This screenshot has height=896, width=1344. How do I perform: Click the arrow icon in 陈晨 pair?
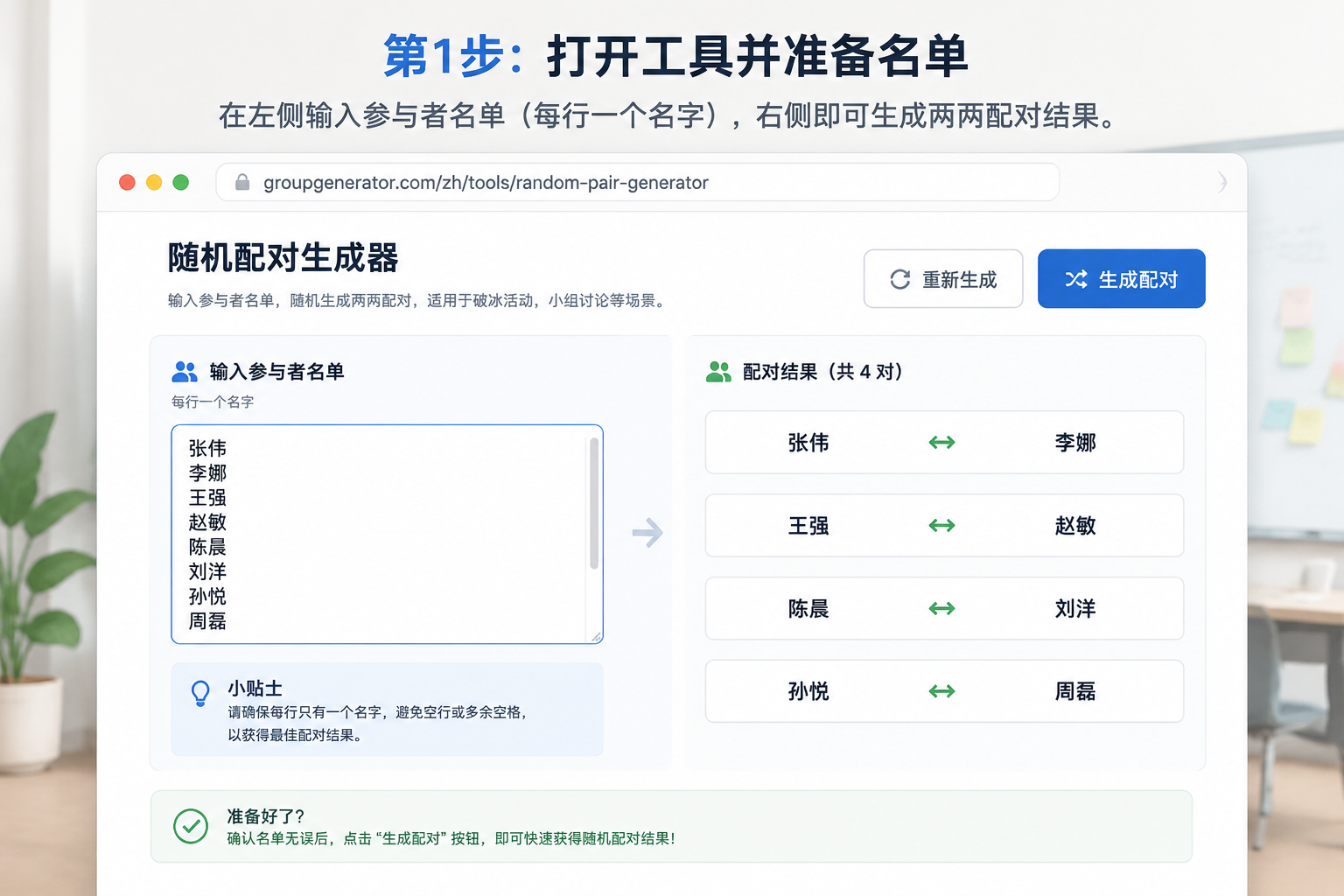pos(941,609)
